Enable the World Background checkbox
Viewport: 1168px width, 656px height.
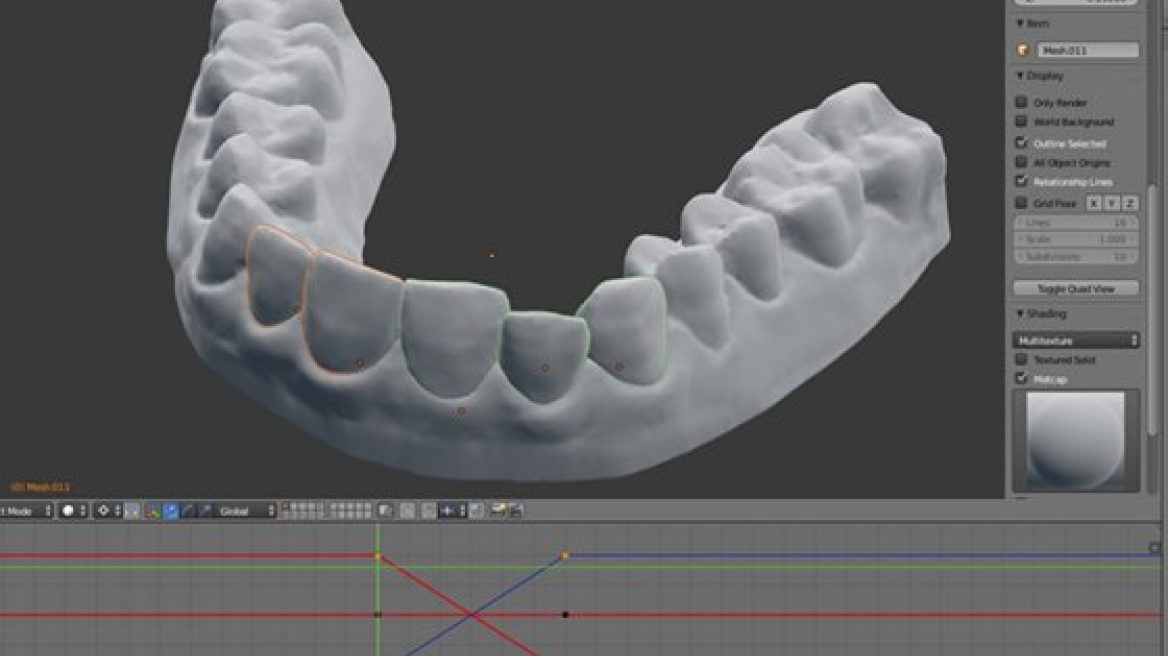1021,121
